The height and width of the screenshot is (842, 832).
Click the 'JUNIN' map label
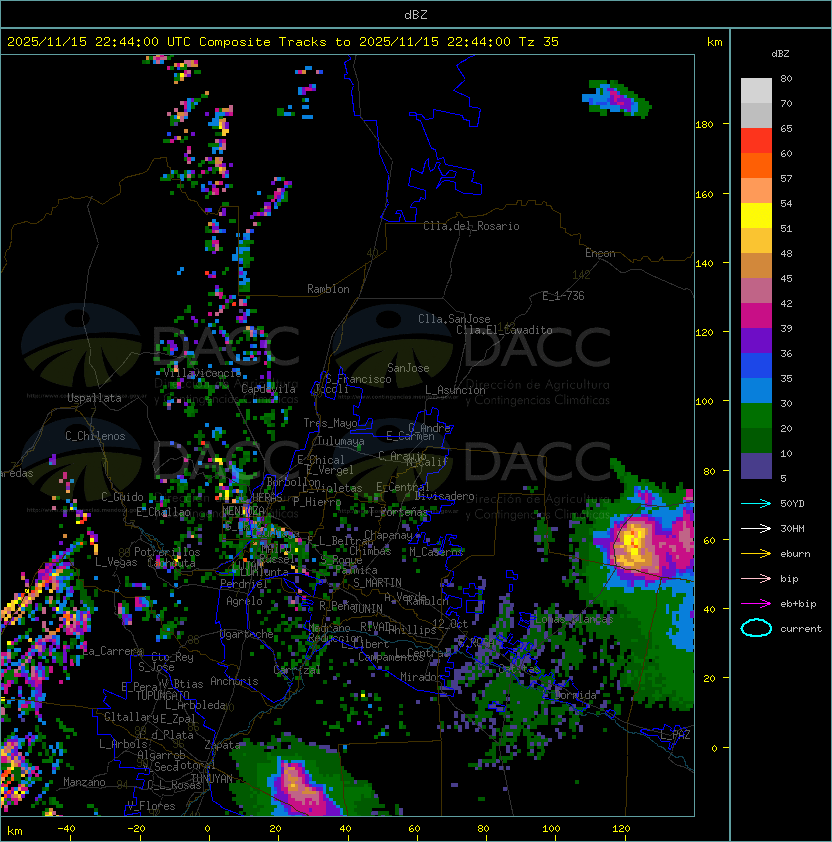coord(367,608)
